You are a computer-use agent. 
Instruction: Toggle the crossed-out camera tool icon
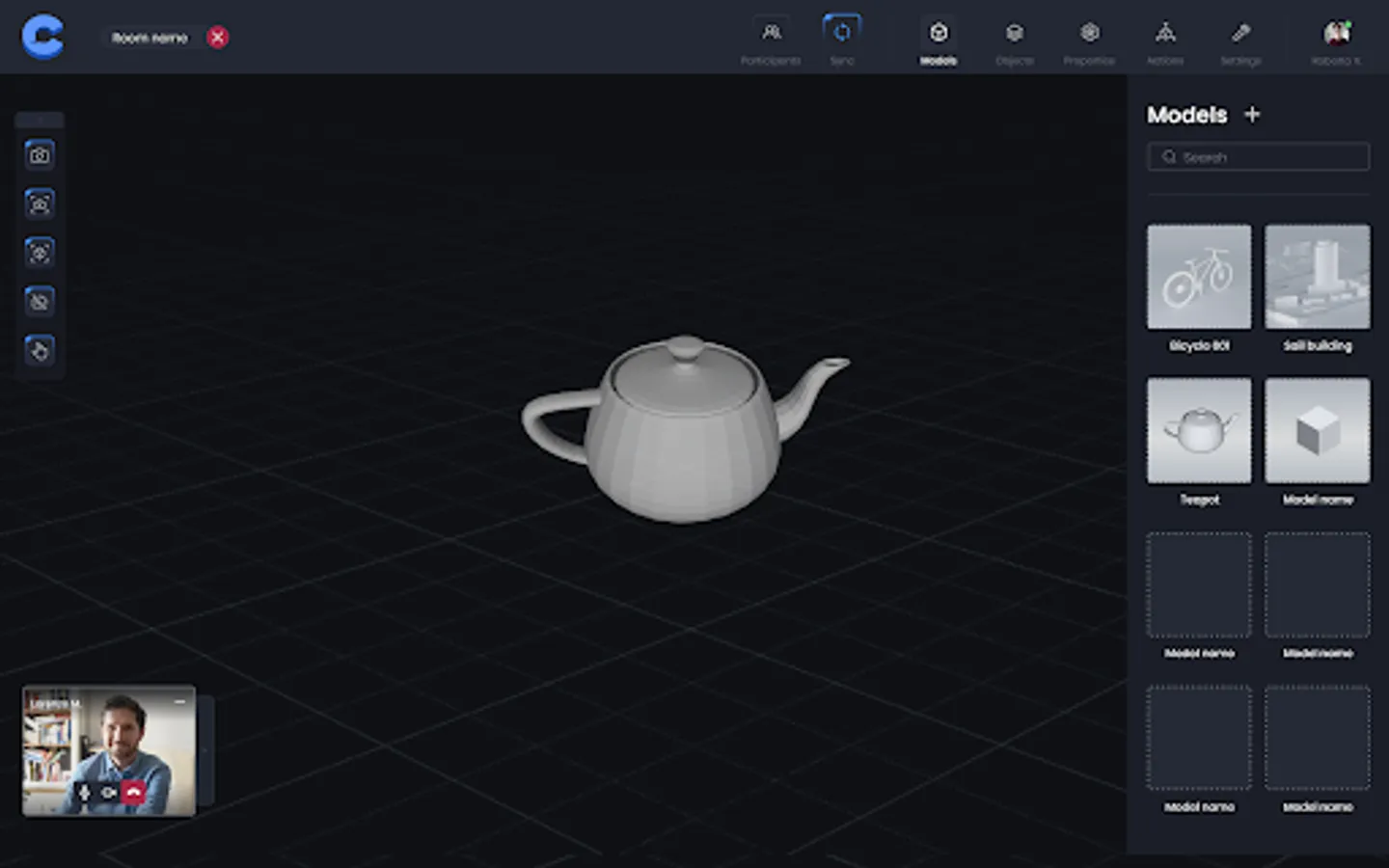point(40,302)
